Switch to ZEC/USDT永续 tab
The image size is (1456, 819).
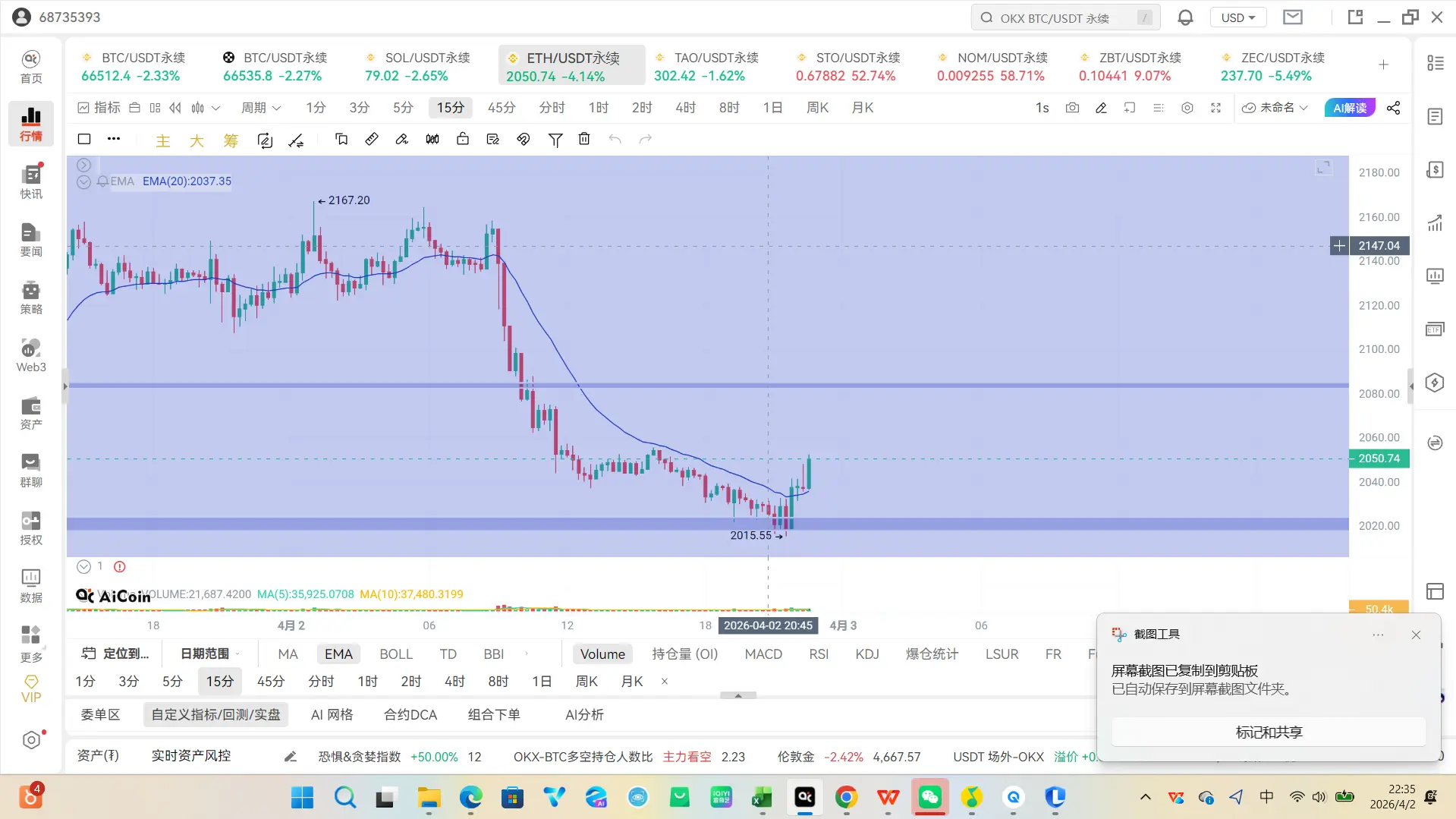click(x=1272, y=66)
